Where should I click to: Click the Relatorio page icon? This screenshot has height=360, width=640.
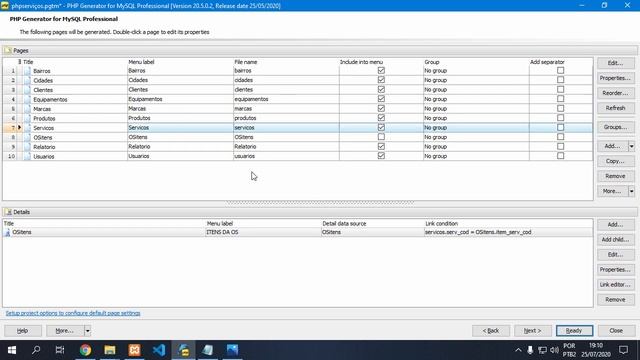(x=27, y=147)
